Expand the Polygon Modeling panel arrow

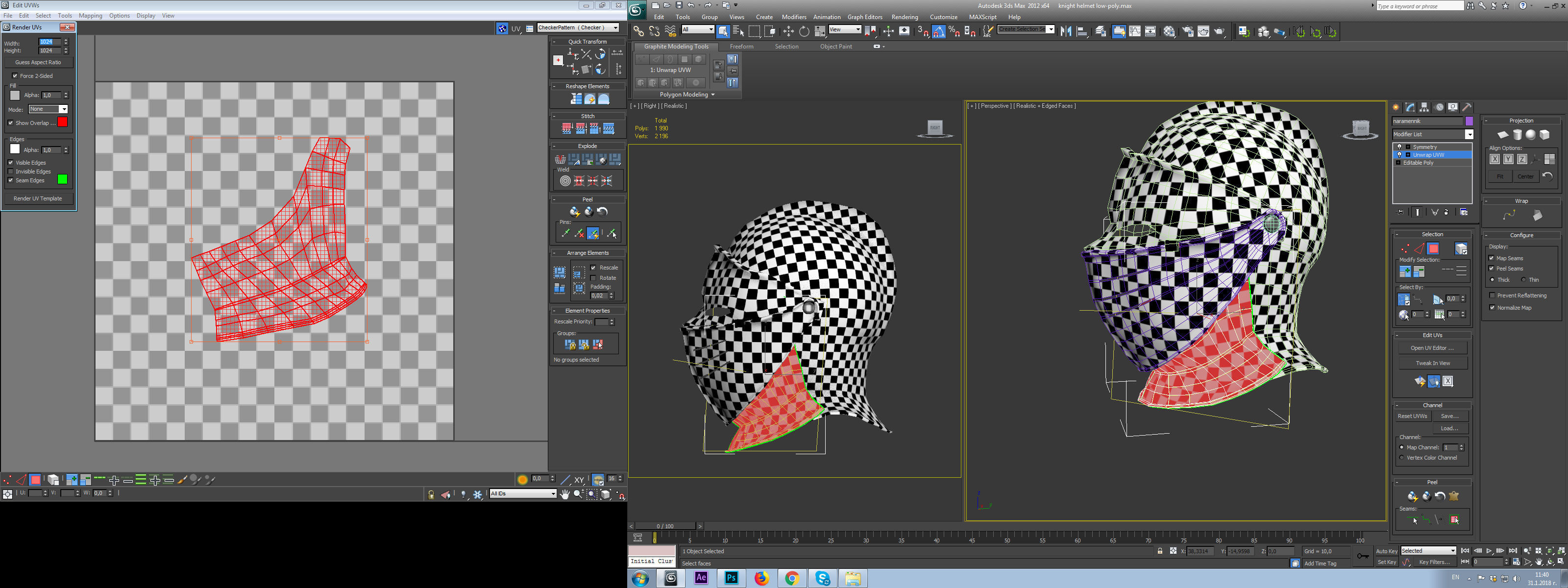[713, 95]
